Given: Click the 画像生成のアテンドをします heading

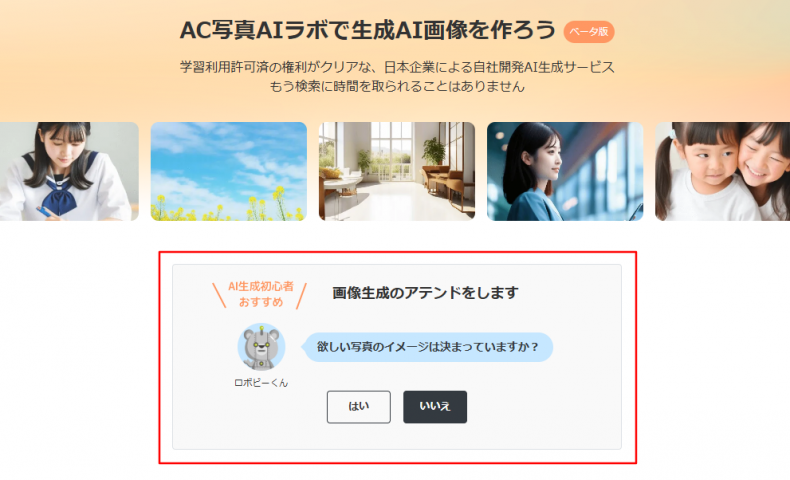Looking at the screenshot, I should 425,293.
